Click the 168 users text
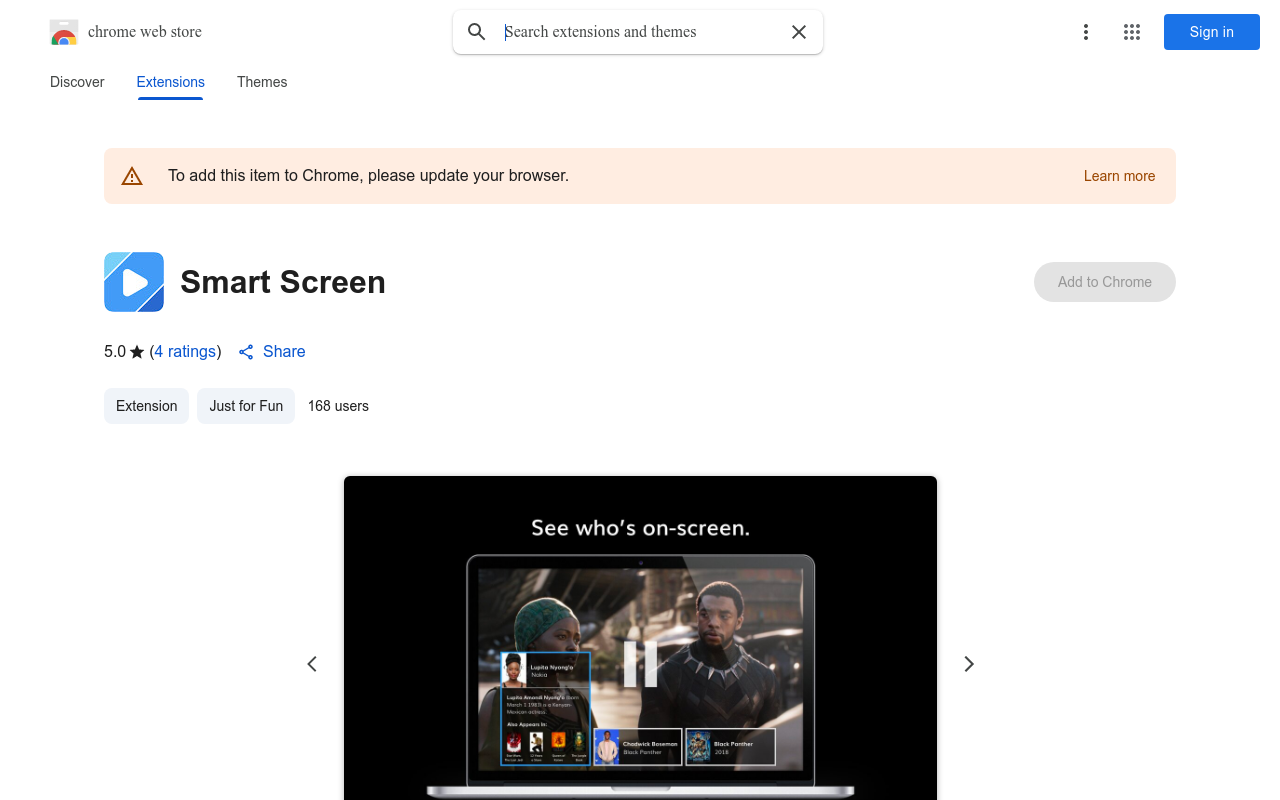Viewport: 1280px width, 800px height. click(338, 406)
